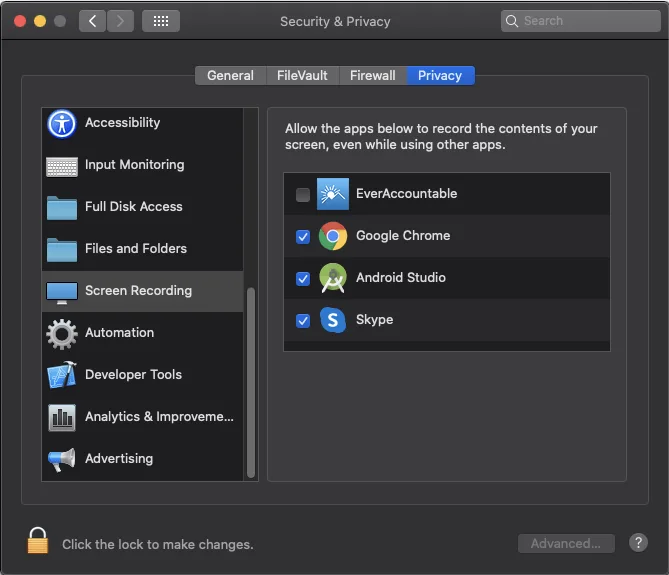Image resolution: width=669 pixels, height=575 pixels.
Task: Toggle the Skype screen recording checkbox
Action: click(x=303, y=321)
